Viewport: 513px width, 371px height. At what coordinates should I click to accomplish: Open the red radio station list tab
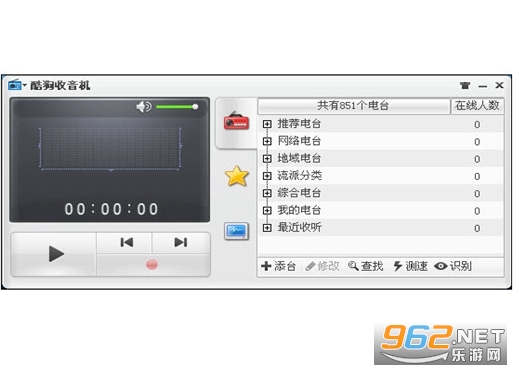236,122
